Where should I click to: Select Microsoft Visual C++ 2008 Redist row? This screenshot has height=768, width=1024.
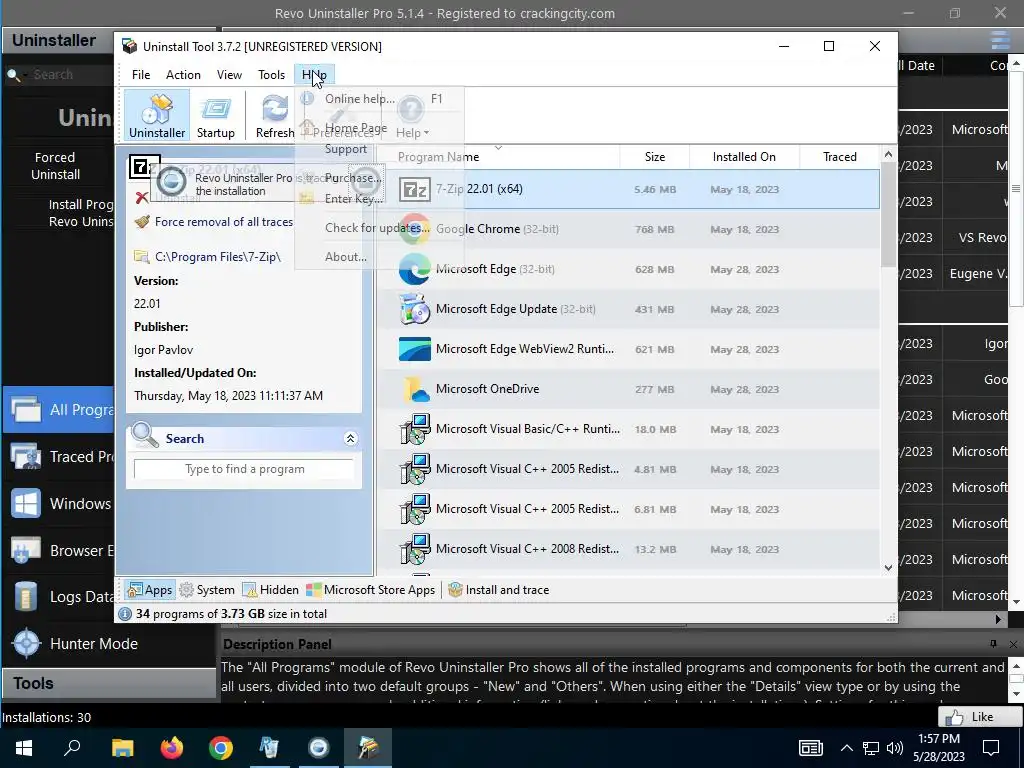click(628, 549)
